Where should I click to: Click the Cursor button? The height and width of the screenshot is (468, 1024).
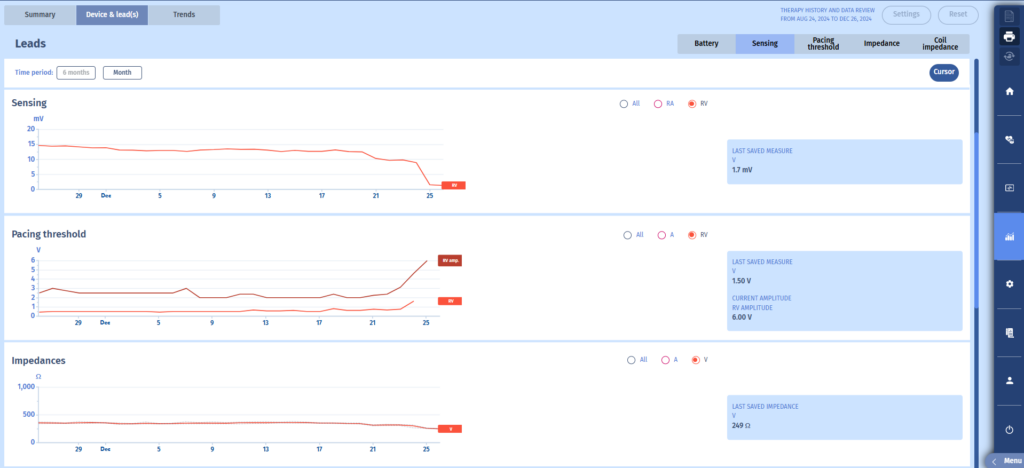943,72
